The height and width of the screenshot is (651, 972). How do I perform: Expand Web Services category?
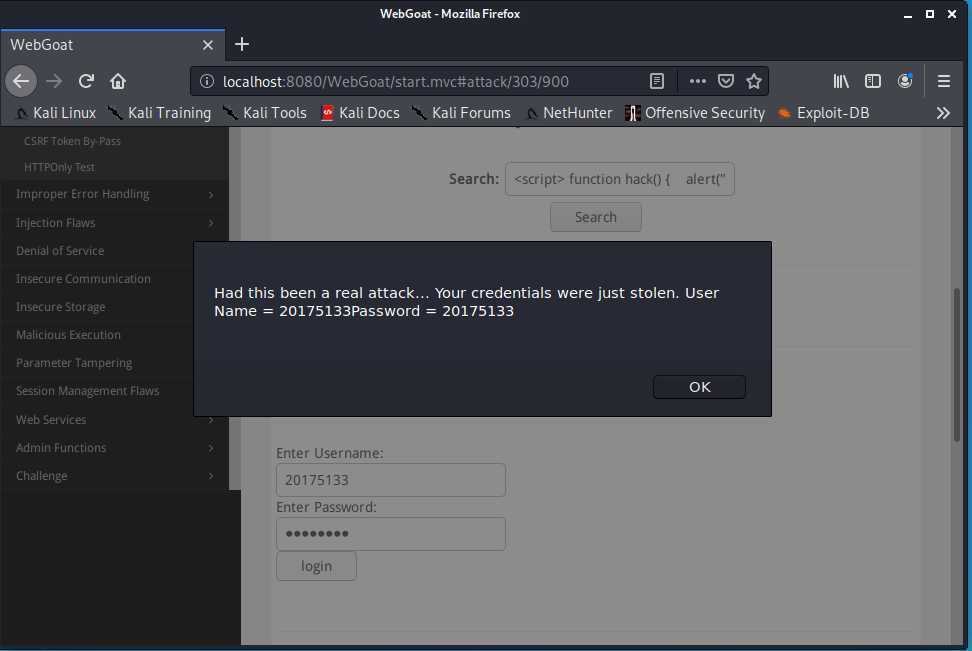coord(114,419)
